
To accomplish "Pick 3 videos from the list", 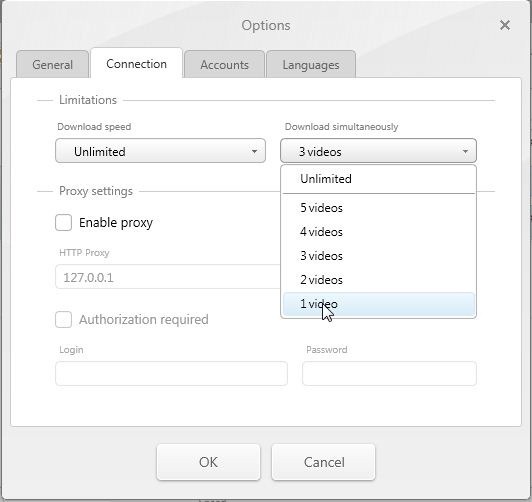I will tap(378, 256).
